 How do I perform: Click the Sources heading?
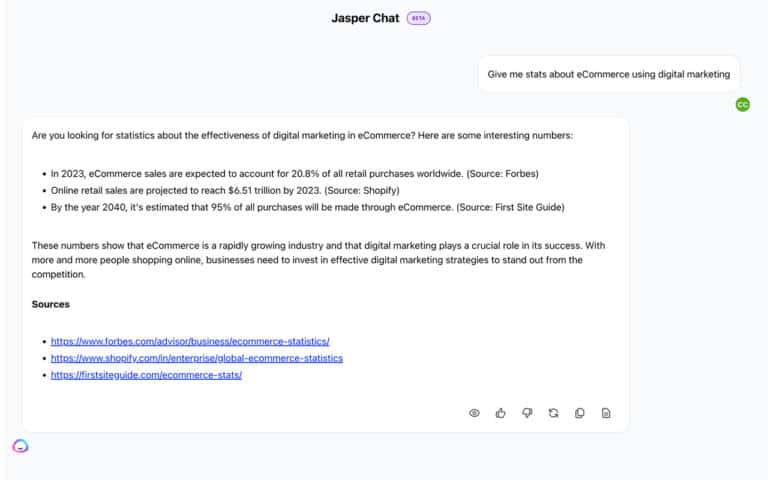click(51, 304)
